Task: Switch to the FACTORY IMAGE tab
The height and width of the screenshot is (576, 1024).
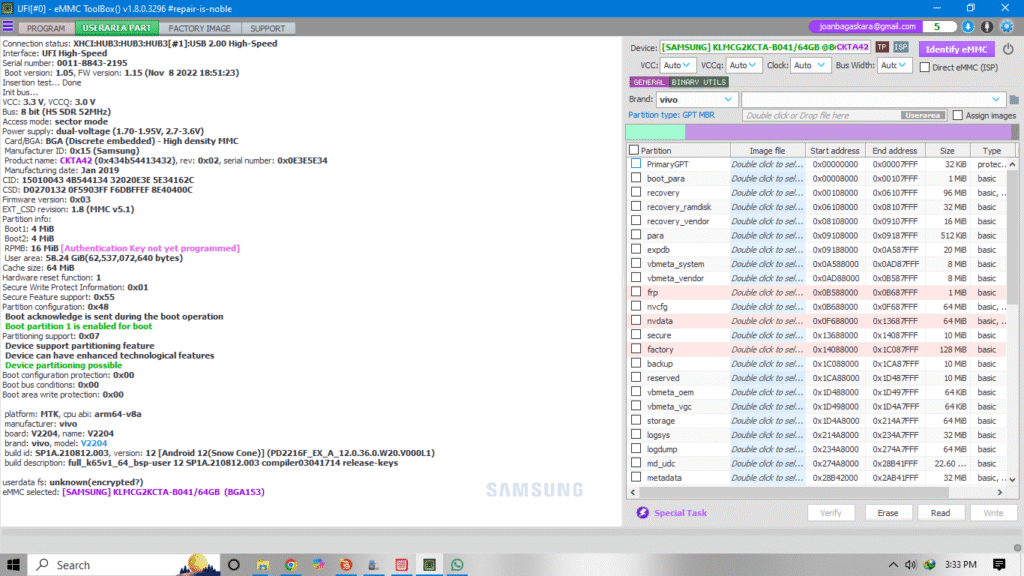Action: point(198,29)
